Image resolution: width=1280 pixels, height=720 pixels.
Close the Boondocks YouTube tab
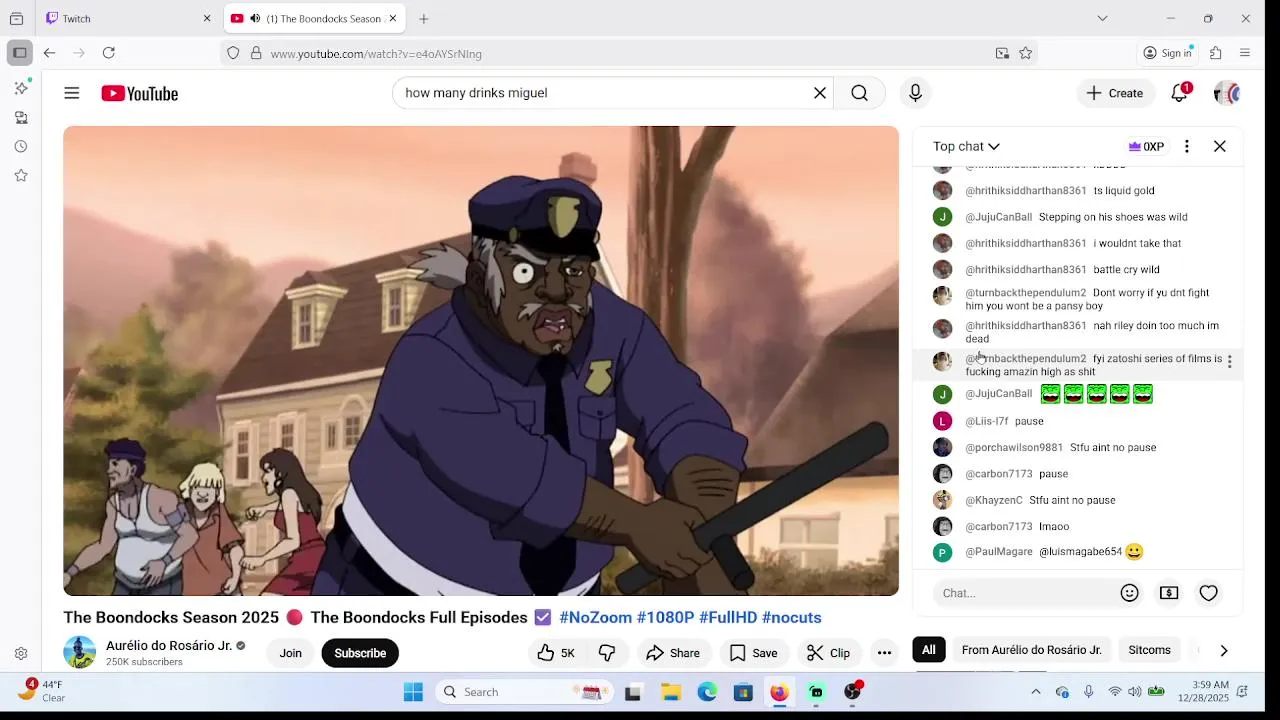coord(393,18)
